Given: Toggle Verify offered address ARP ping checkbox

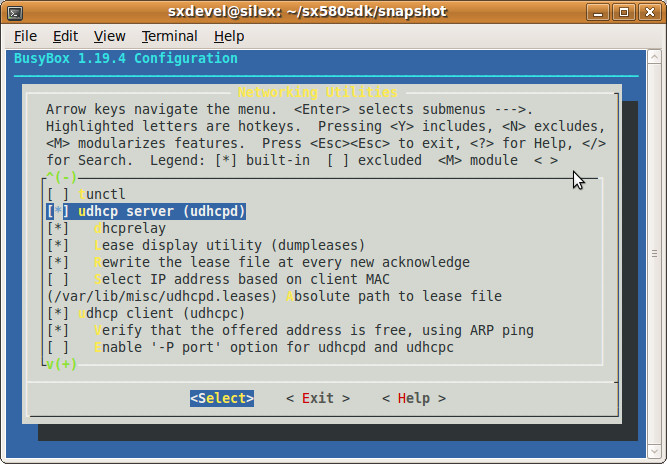Looking at the screenshot, I should pos(58,330).
